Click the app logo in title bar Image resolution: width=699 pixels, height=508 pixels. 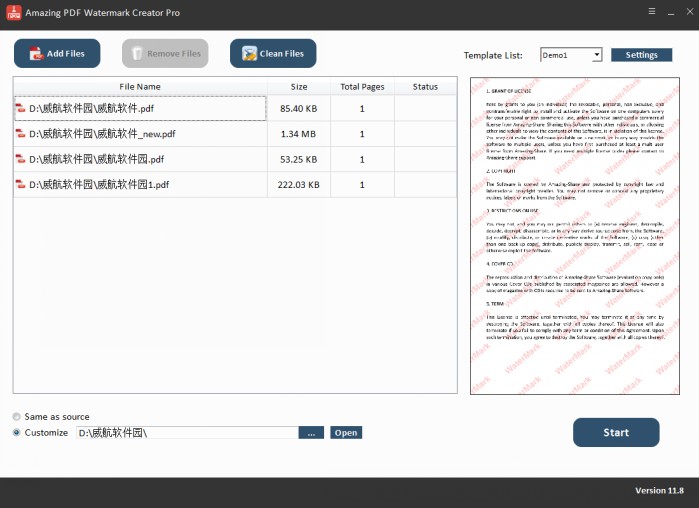(14, 13)
